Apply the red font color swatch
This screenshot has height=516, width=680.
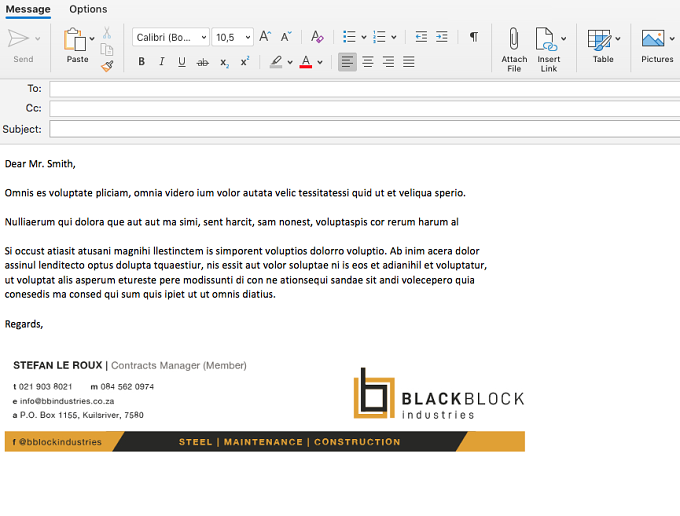306,62
